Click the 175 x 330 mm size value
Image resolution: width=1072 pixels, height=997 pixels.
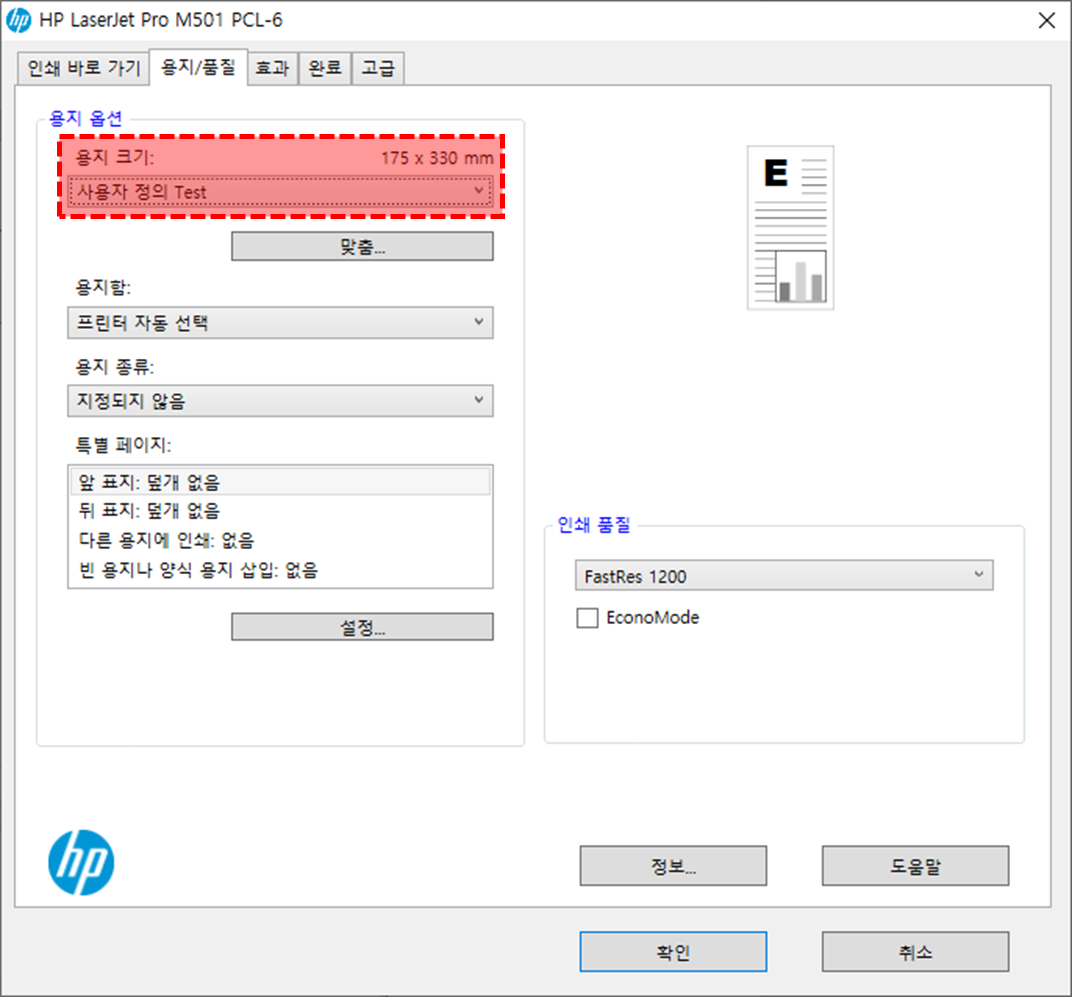(437, 158)
